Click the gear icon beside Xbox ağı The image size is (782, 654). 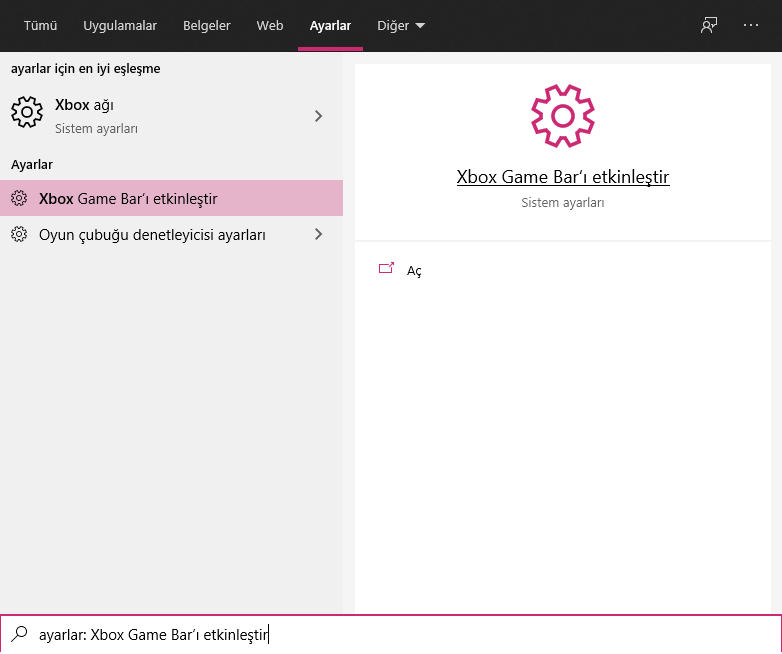[27, 113]
